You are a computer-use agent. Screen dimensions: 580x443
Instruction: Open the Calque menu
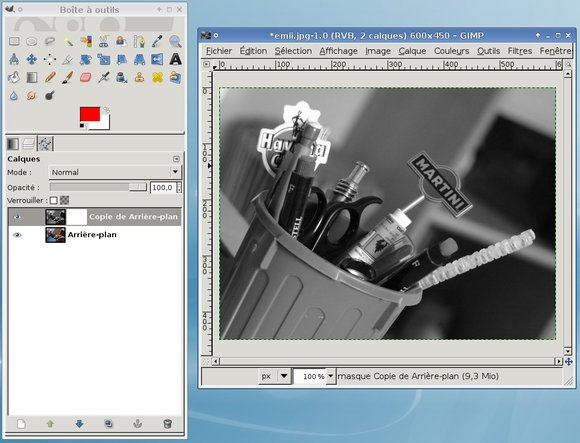tap(412, 51)
